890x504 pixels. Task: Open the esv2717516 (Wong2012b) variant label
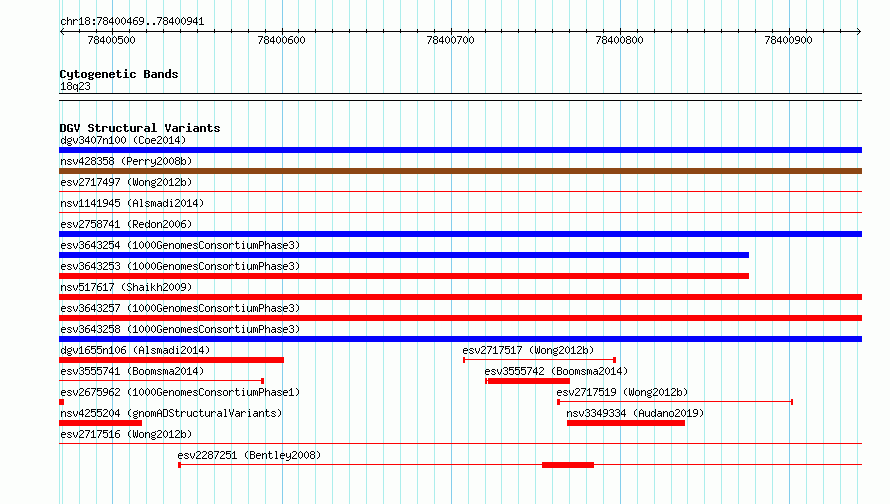tap(126, 434)
